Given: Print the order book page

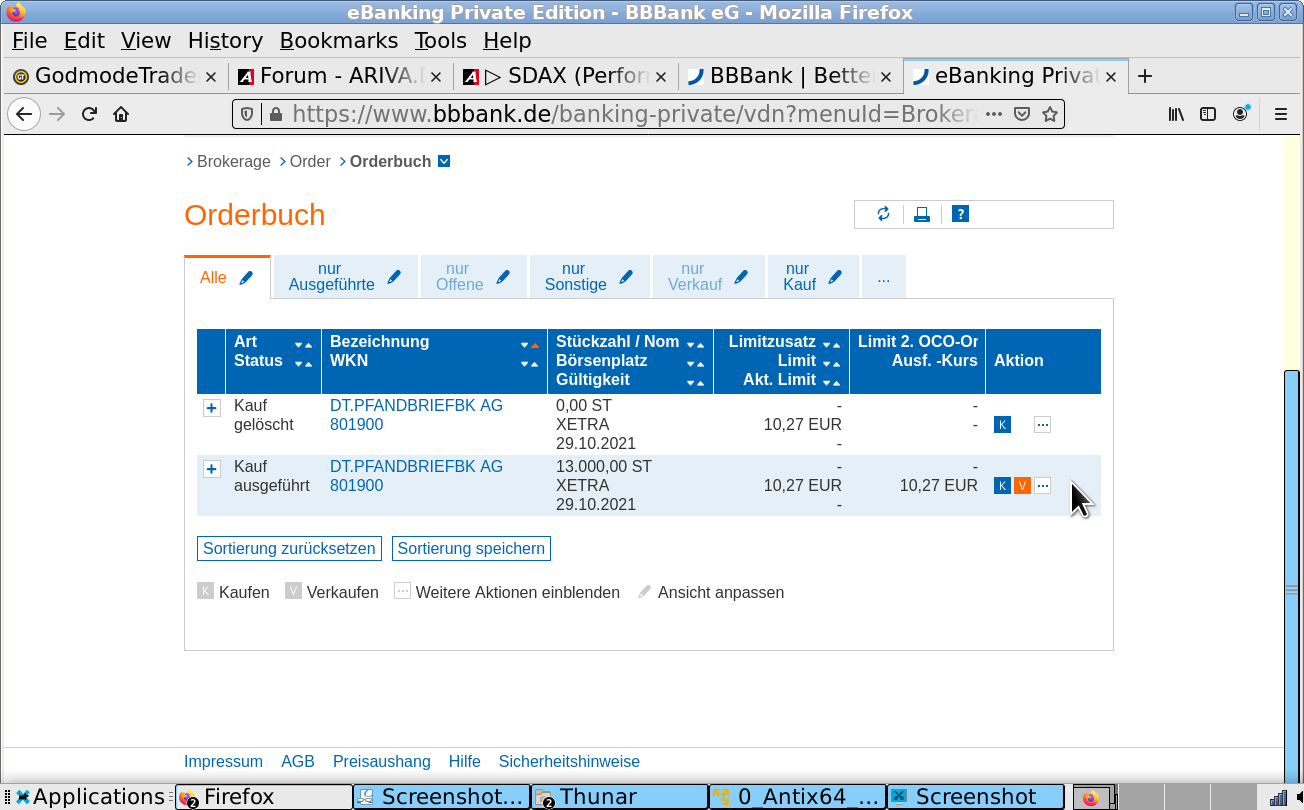Looking at the screenshot, I should 922,214.
